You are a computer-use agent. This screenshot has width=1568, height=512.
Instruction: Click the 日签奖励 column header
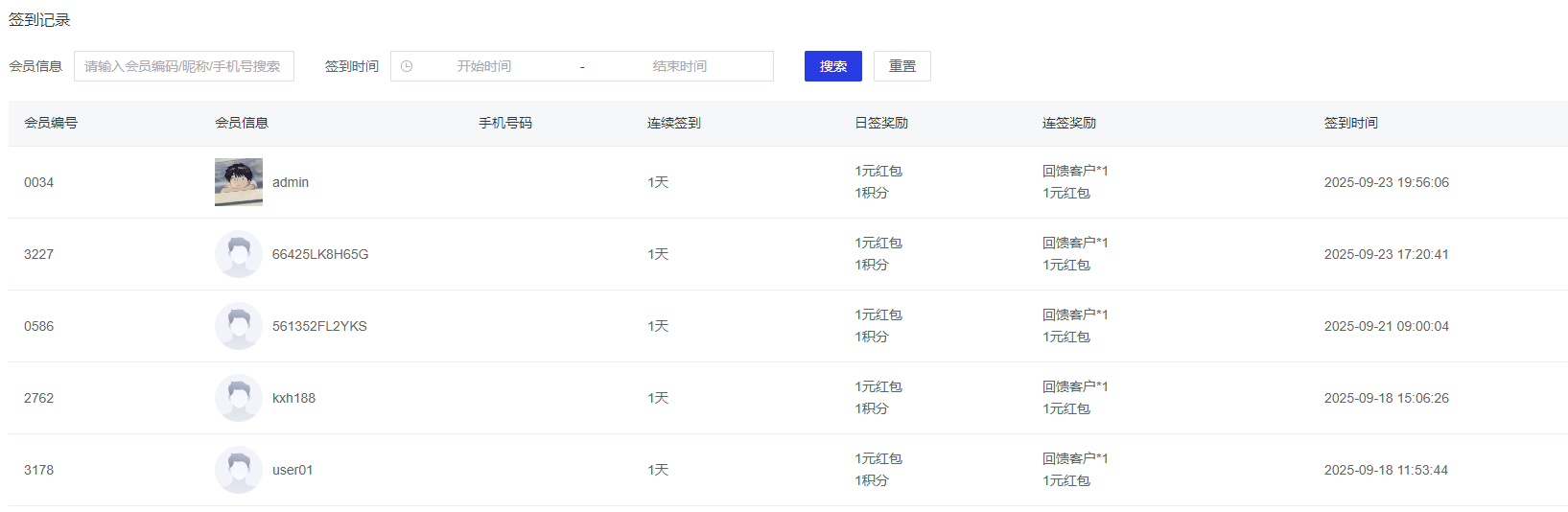point(881,123)
